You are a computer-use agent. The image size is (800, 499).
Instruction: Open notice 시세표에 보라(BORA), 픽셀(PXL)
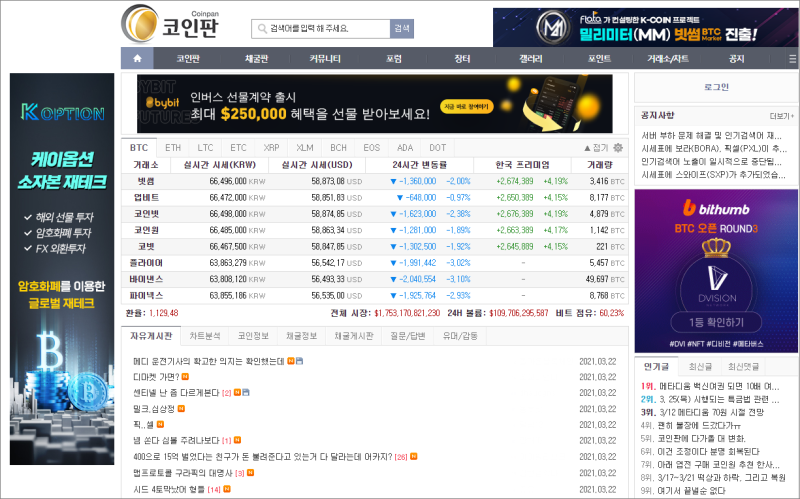714,148
